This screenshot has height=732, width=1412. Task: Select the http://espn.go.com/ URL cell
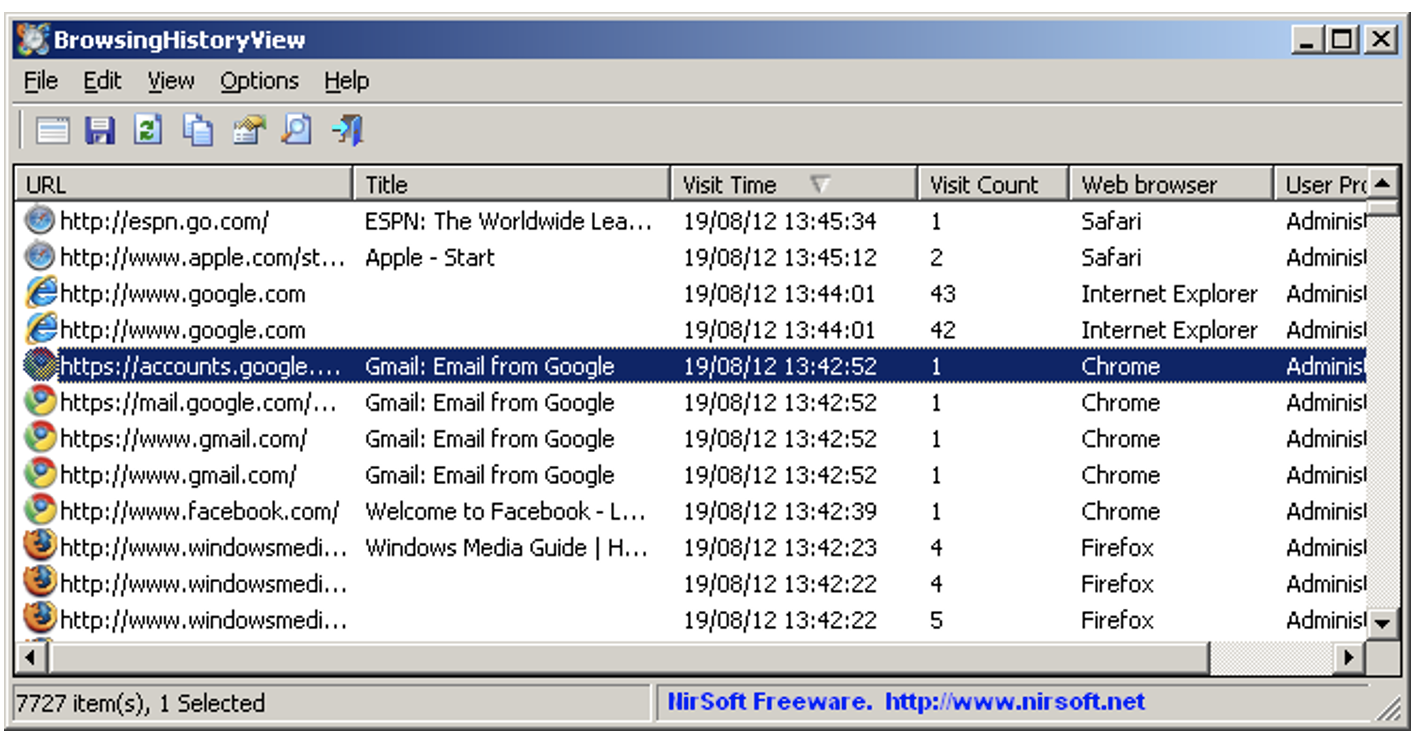pyautogui.click(x=164, y=221)
